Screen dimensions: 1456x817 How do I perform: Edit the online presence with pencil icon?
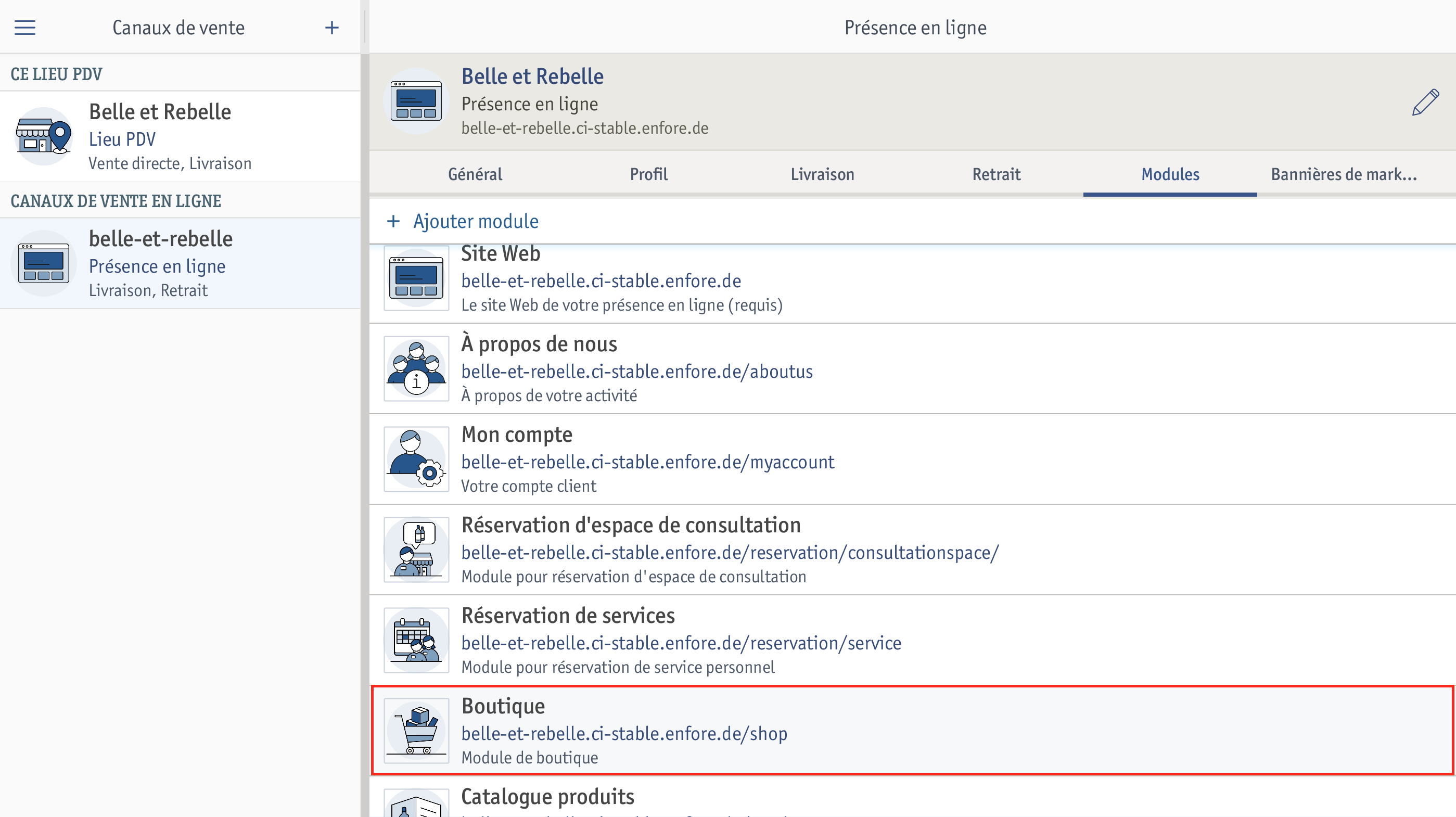(1425, 103)
